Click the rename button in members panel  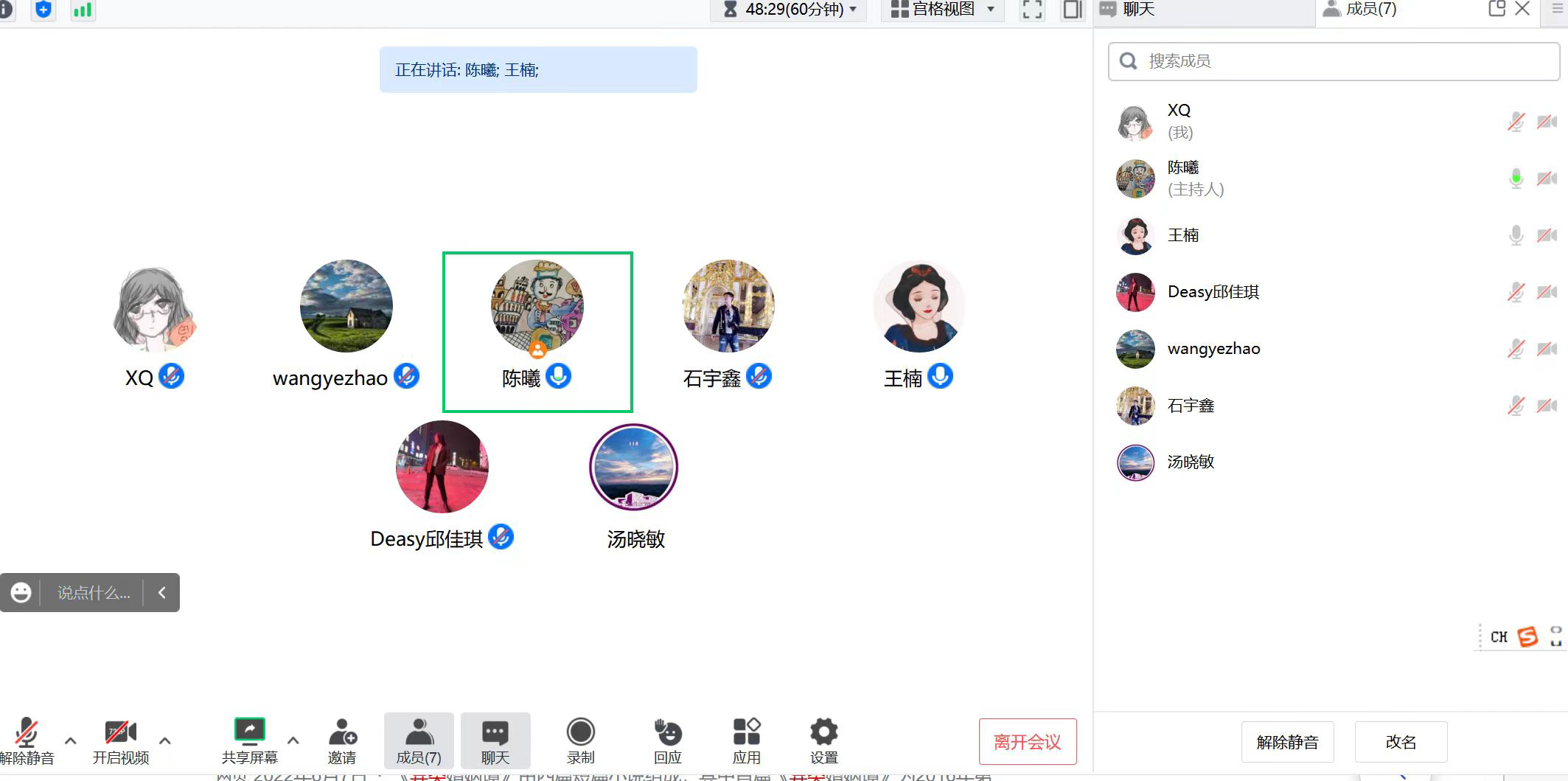1400,742
